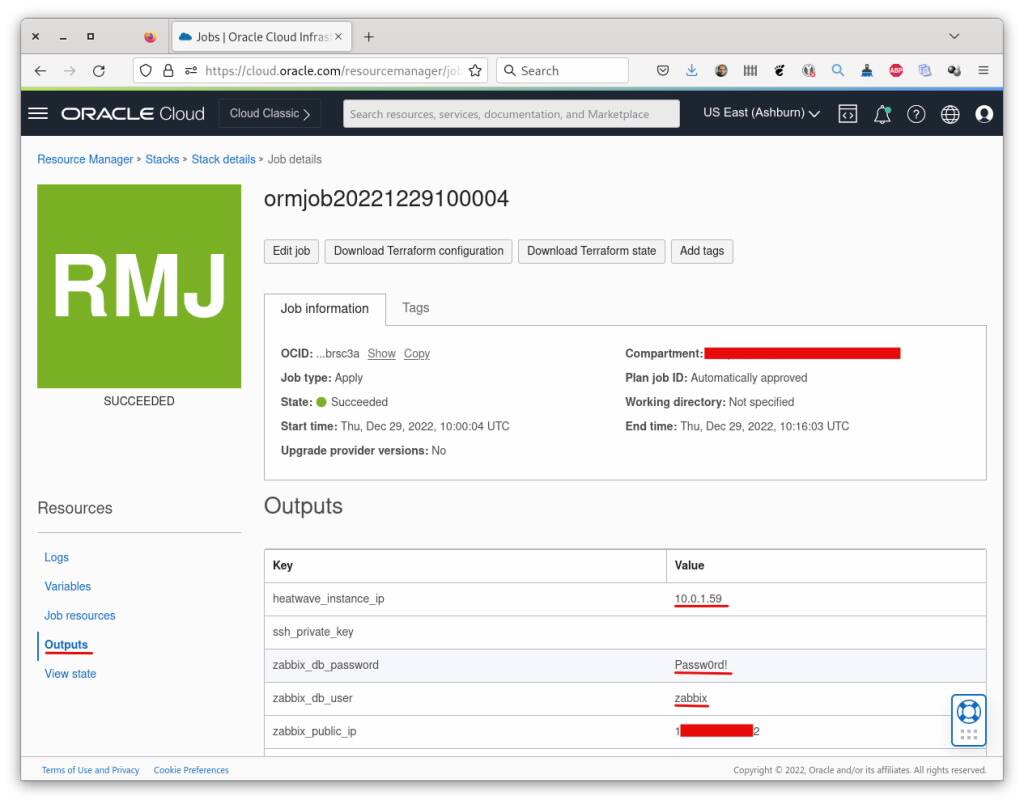Click the heatwave_instance_ip value 10.0.1.59
1024x804 pixels.
click(x=698, y=600)
